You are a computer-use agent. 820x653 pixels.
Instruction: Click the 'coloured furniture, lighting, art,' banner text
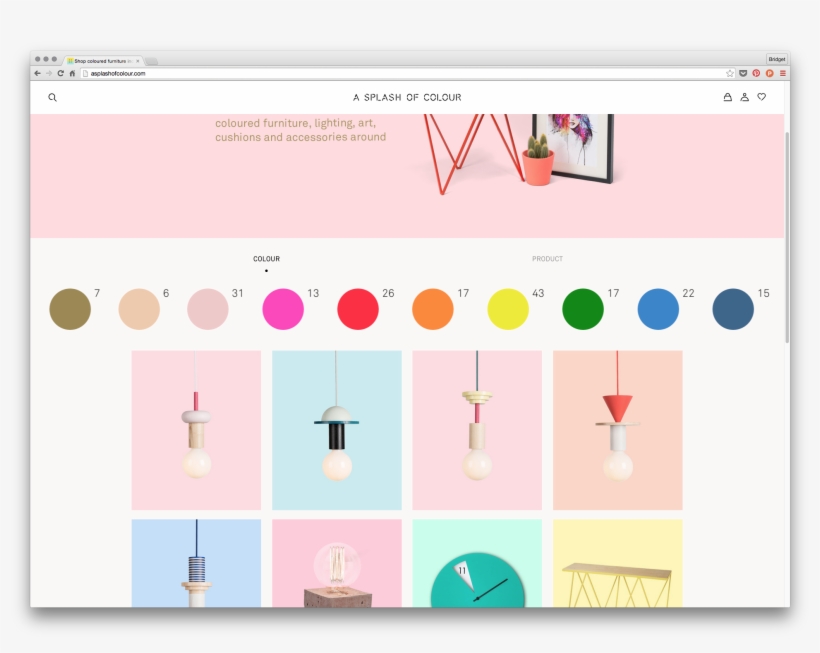[295, 123]
